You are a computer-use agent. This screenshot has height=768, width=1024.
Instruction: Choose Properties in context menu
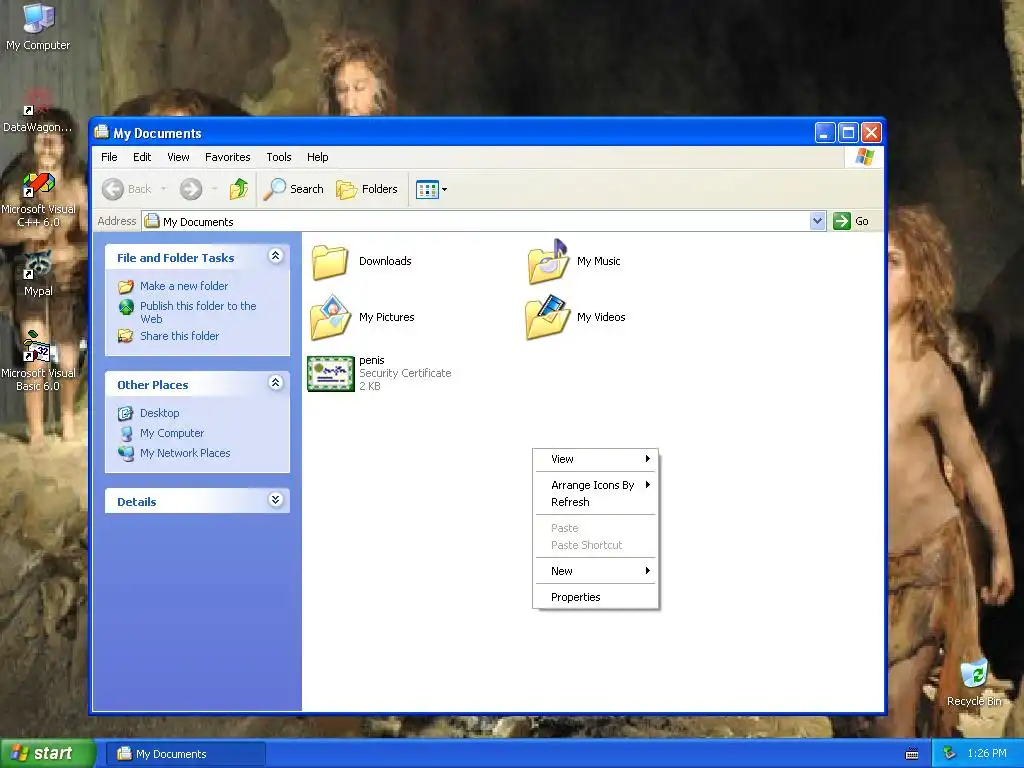pos(596,598)
